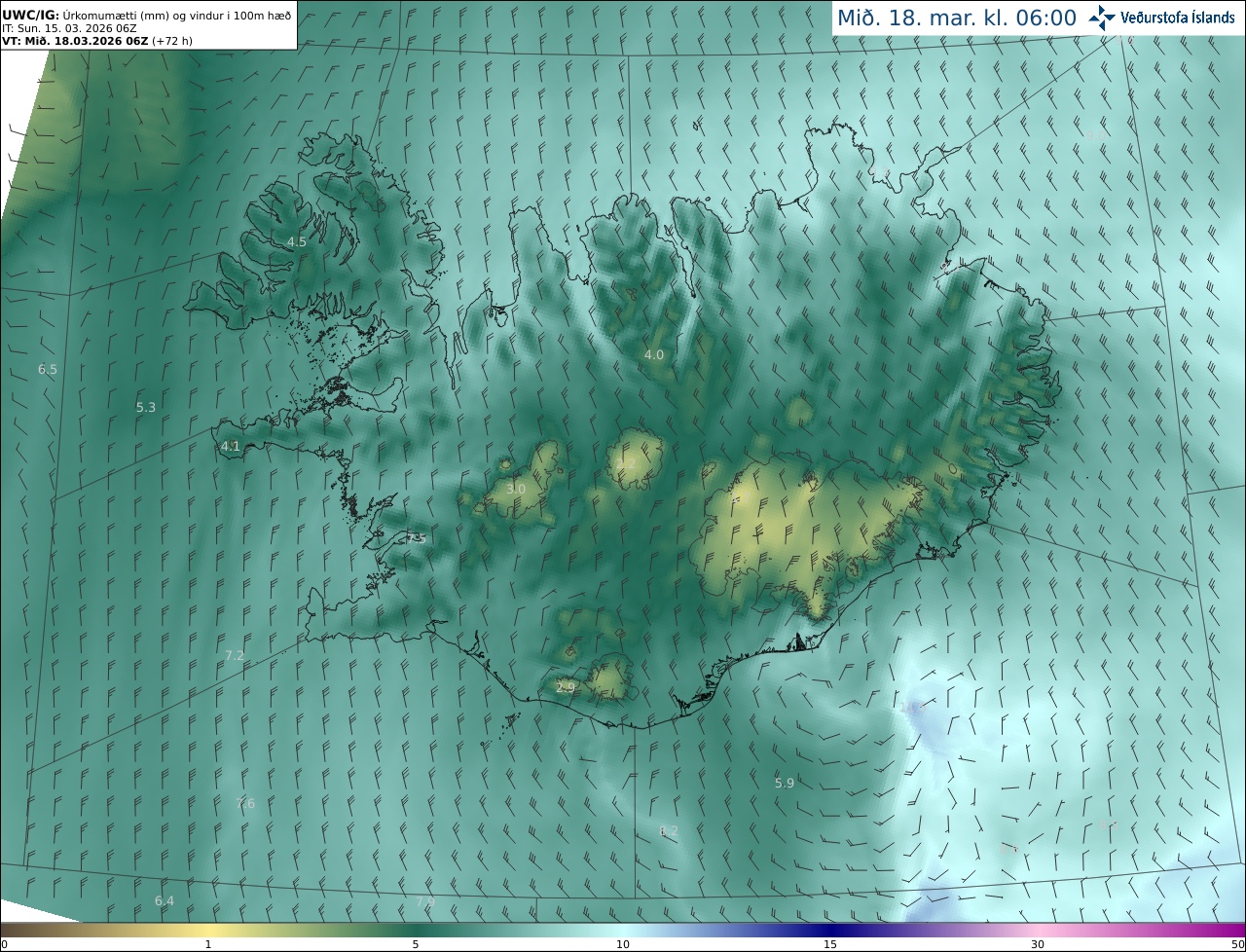
Task: Click the initial time line 'IT: Sun. 15. 03. 2026 06Z'
Action: 69,27
